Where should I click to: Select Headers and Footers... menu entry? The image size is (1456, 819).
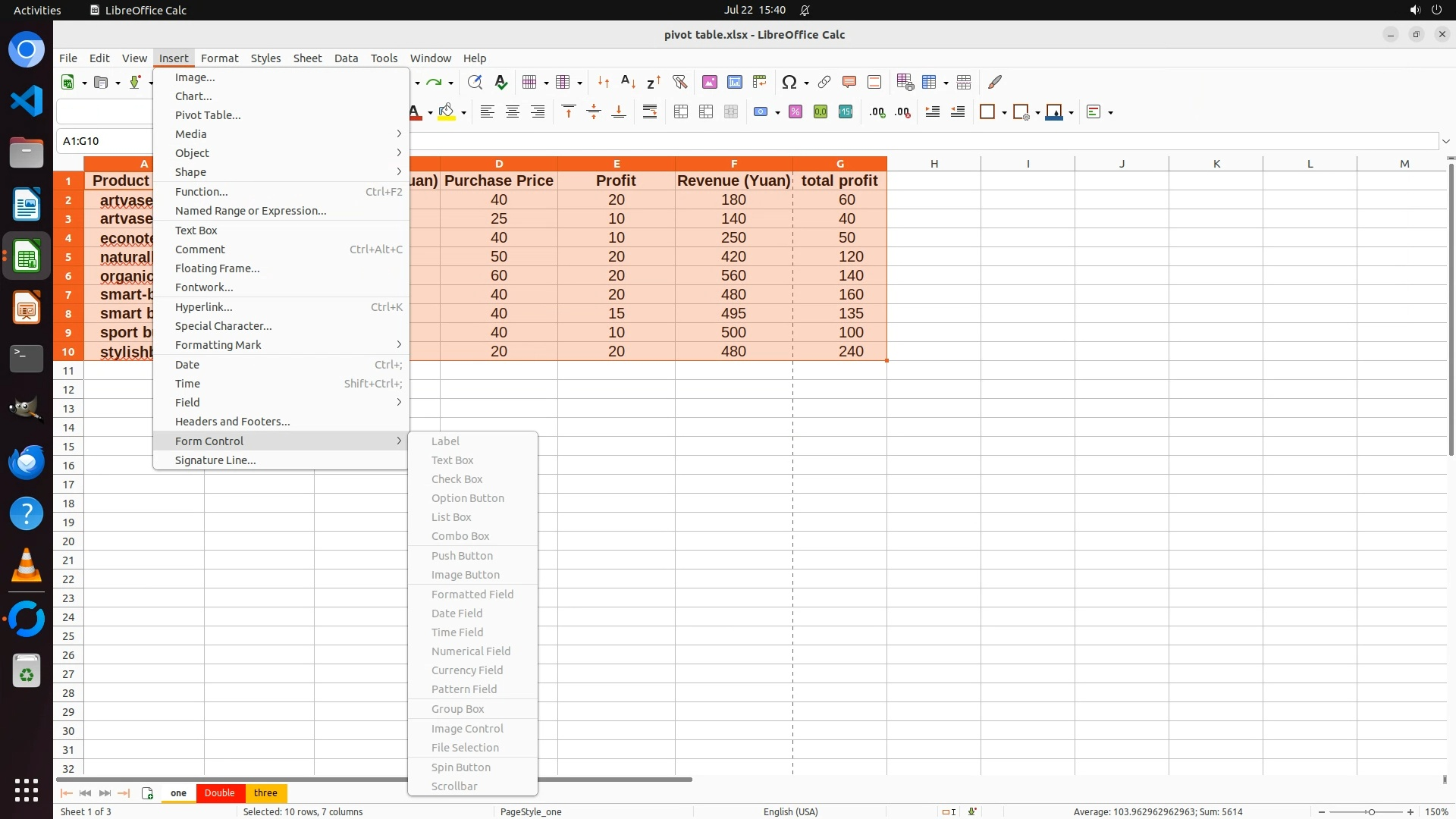[x=232, y=422]
